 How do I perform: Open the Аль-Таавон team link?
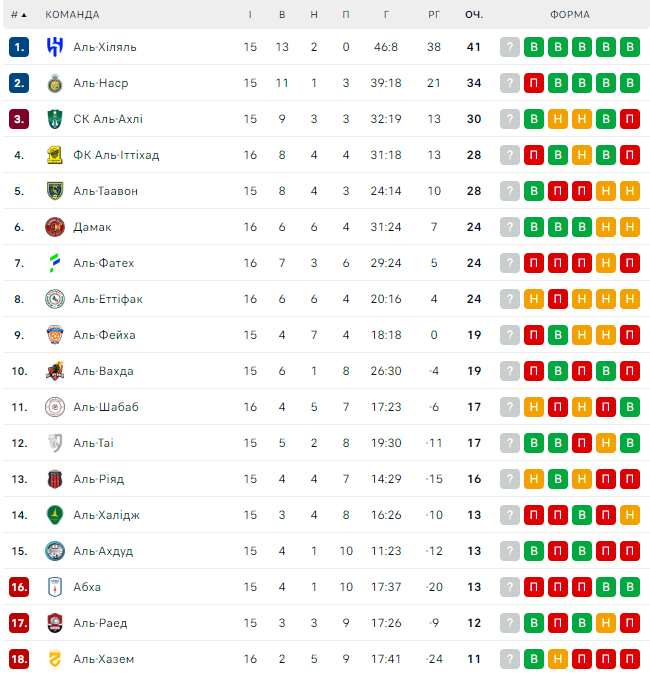click(105, 191)
